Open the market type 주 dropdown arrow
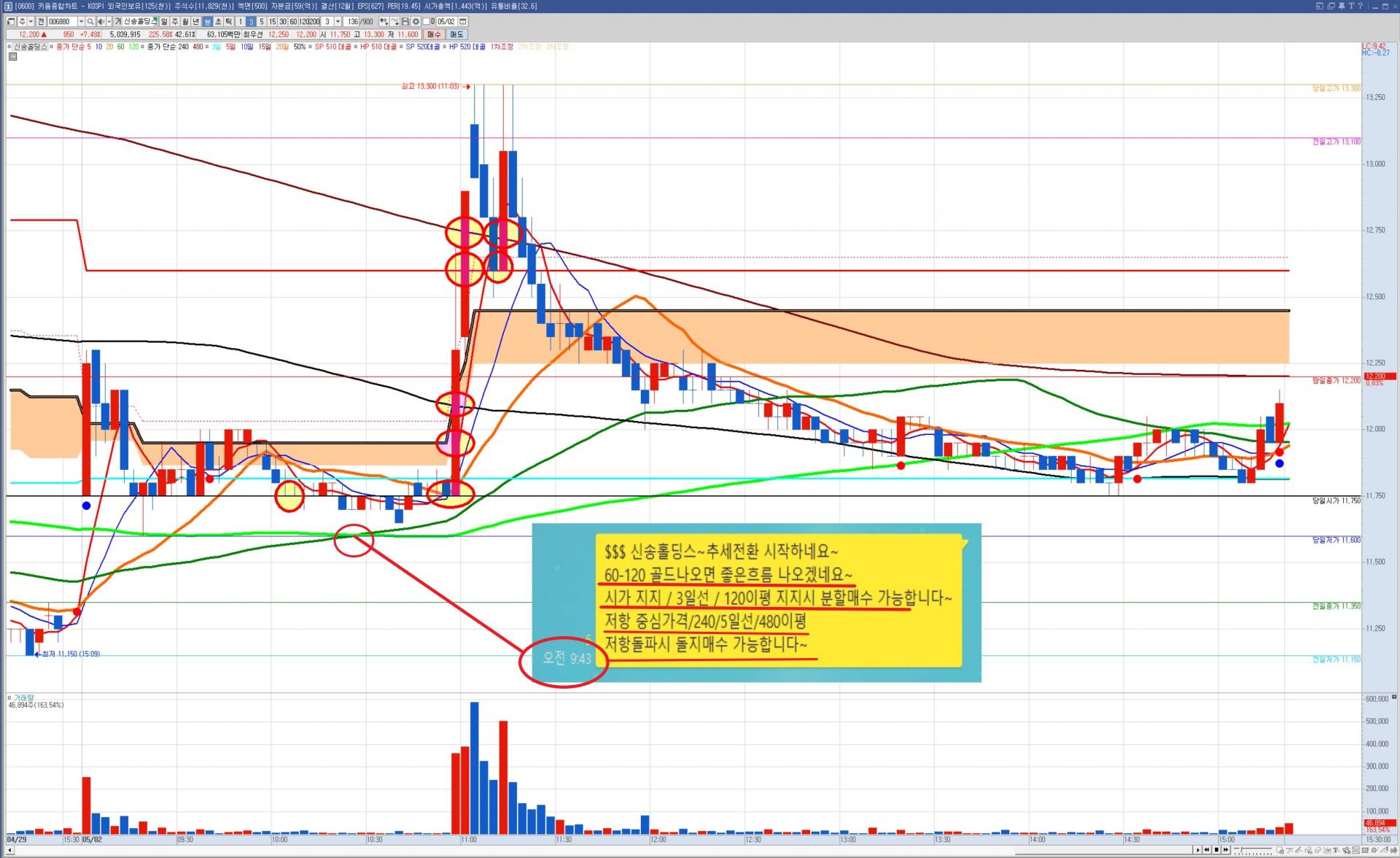The width and height of the screenshot is (1400, 858). pos(31,21)
